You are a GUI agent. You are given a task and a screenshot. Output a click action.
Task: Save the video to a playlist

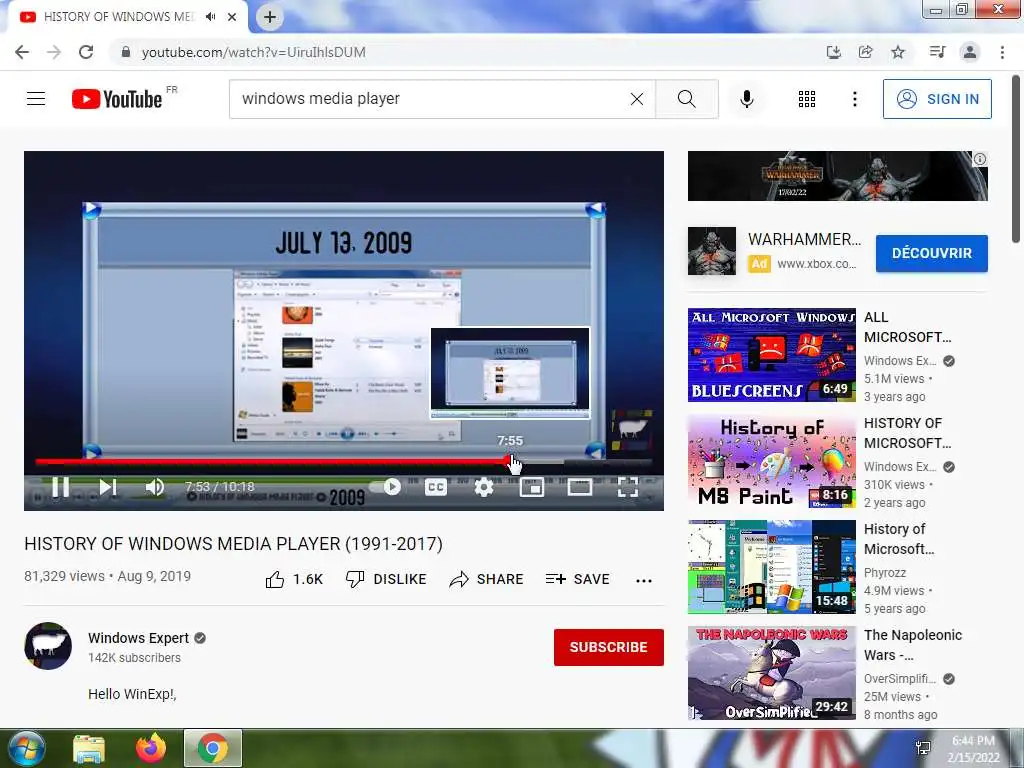[577, 579]
